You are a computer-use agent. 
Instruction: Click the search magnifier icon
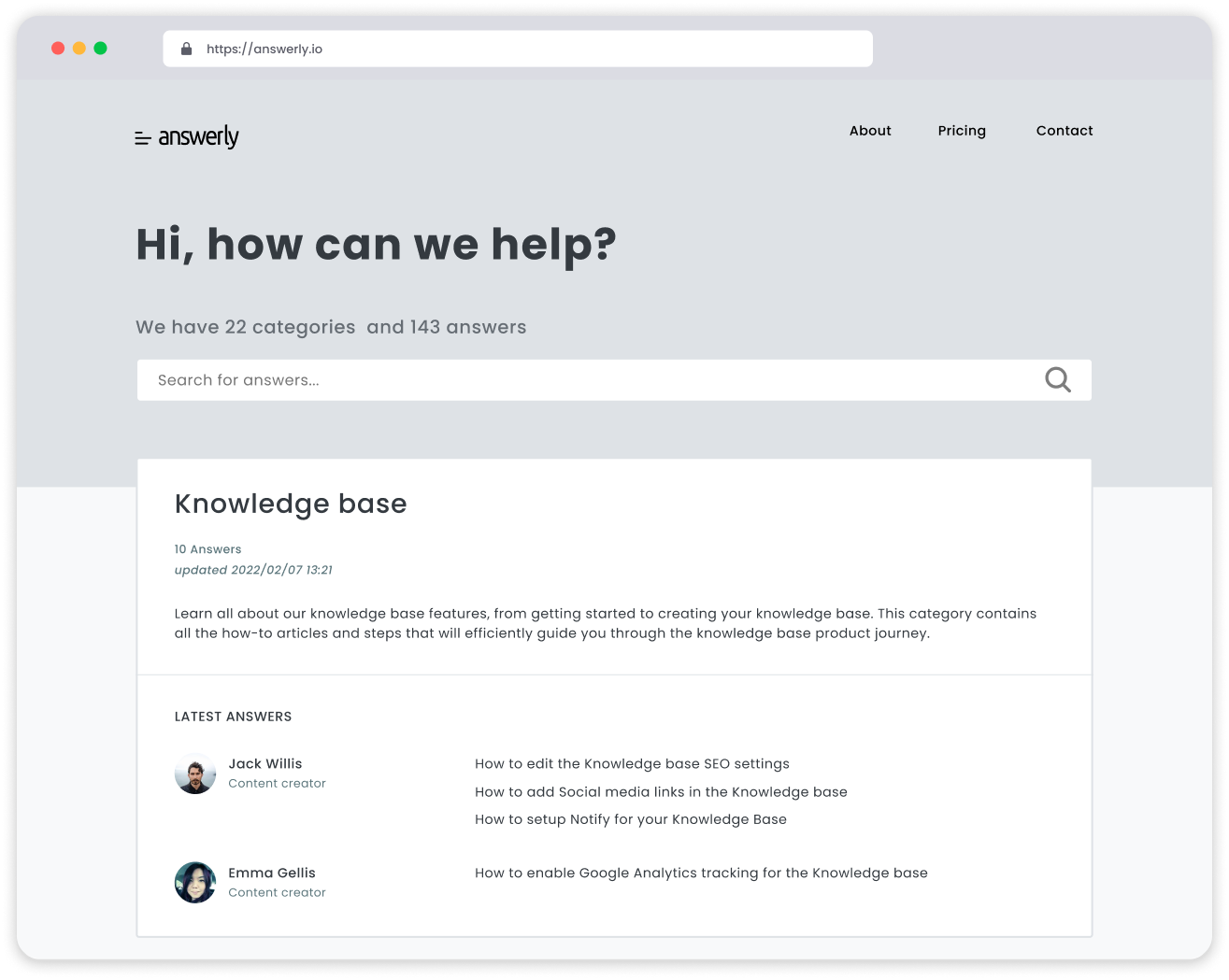(1058, 379)
